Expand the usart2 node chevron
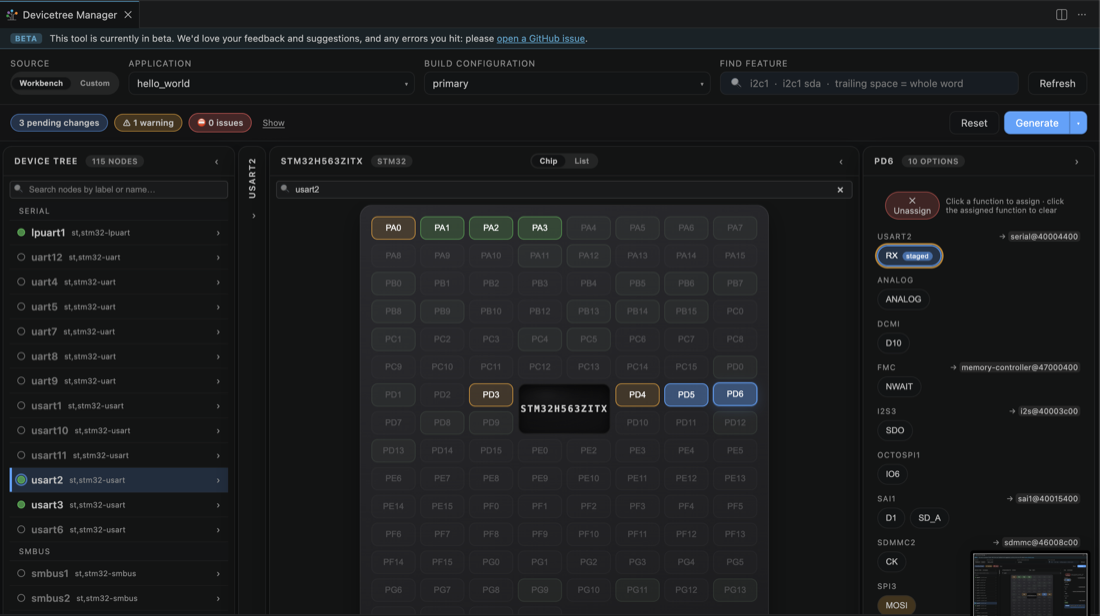 pos(218,481)
